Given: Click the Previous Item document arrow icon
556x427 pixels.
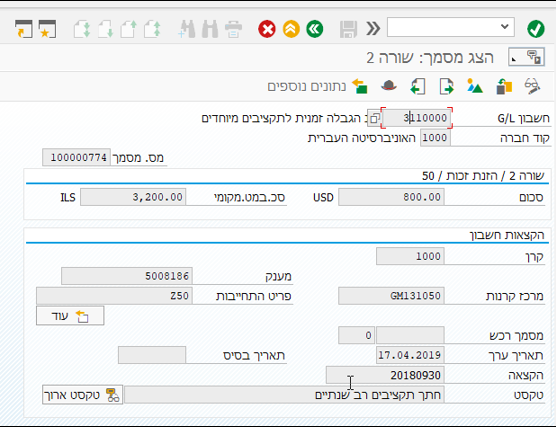Looking at the screenshot, I should [418, 86].
